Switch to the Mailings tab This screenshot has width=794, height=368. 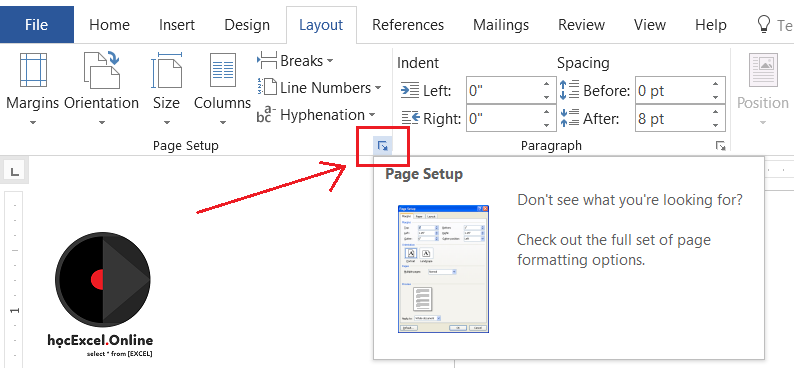pos(501,25)
